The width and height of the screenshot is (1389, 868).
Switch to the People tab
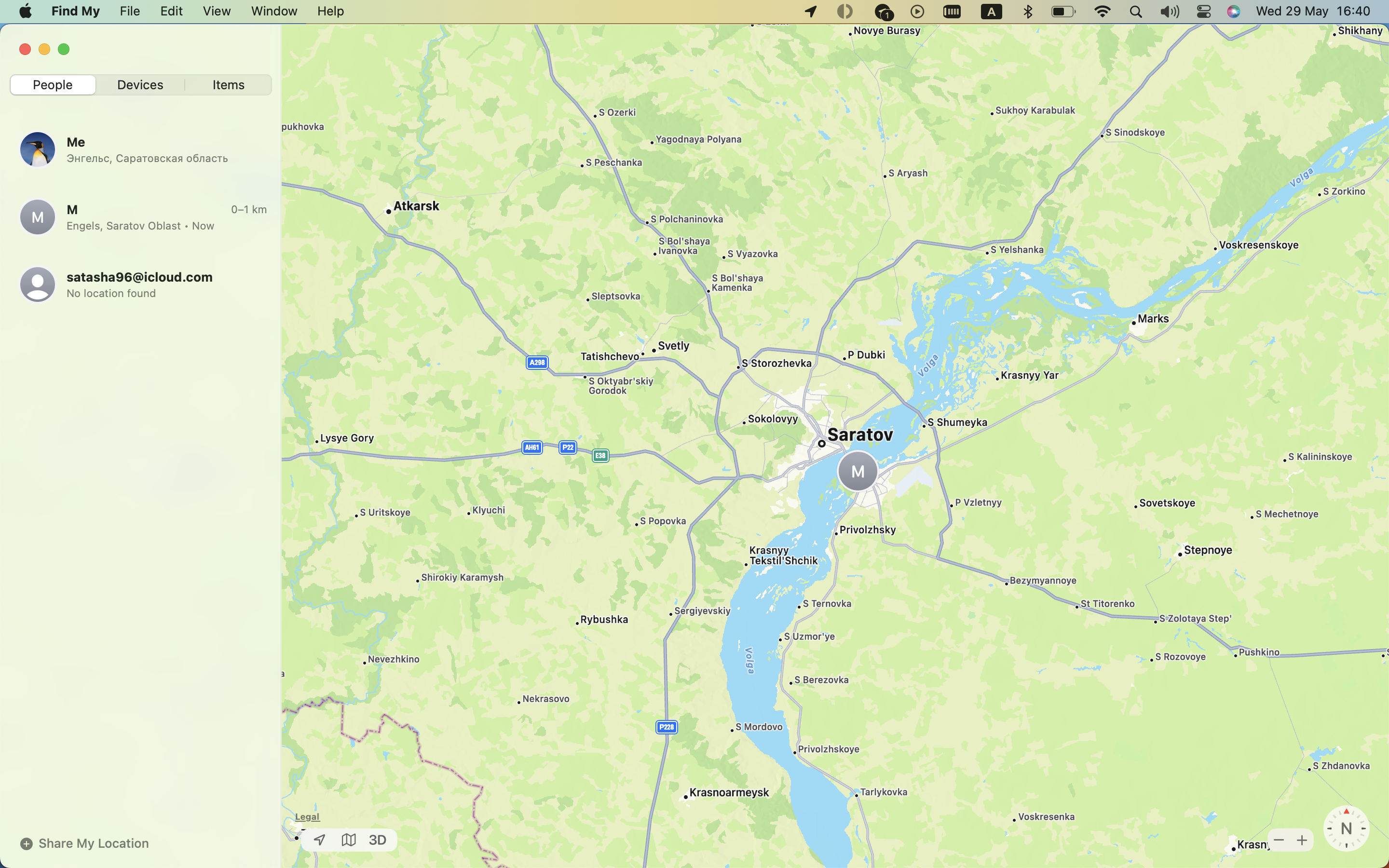click(53, 85)
